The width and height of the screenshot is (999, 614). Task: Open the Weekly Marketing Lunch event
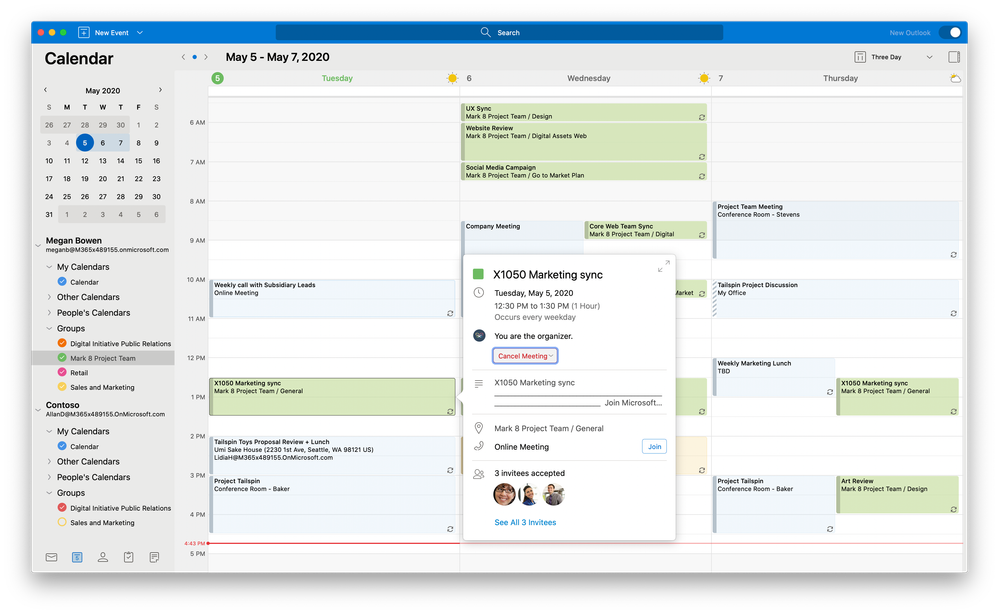(x=773, y=377)
